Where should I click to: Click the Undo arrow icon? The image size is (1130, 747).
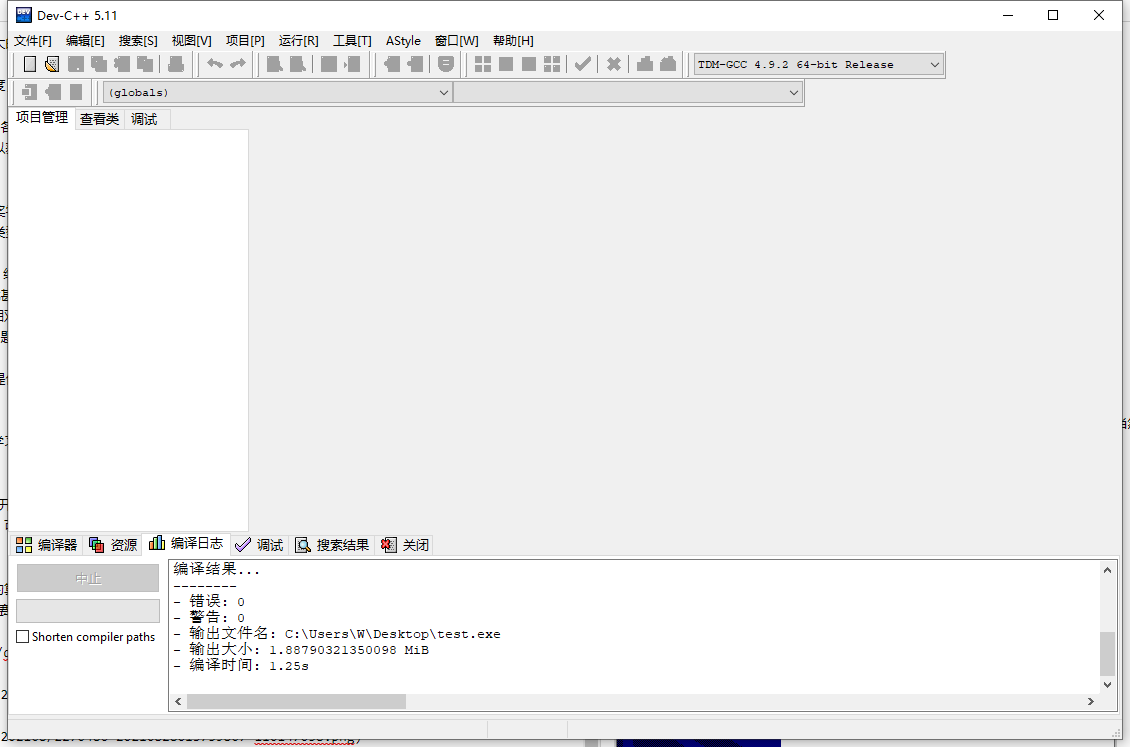point(215,64)
